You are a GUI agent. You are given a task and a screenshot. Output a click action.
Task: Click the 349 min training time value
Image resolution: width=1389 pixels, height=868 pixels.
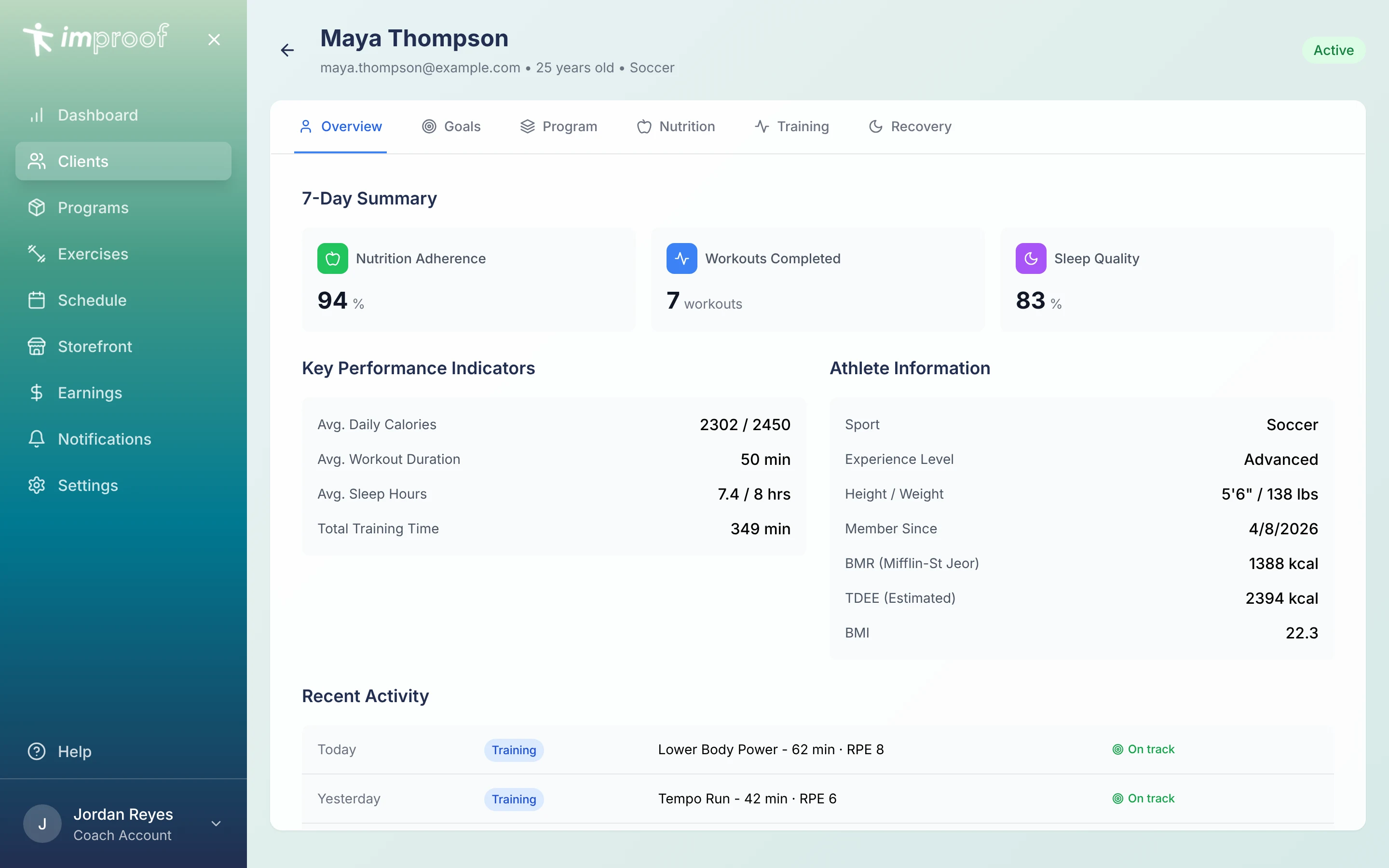pos(761,529)
